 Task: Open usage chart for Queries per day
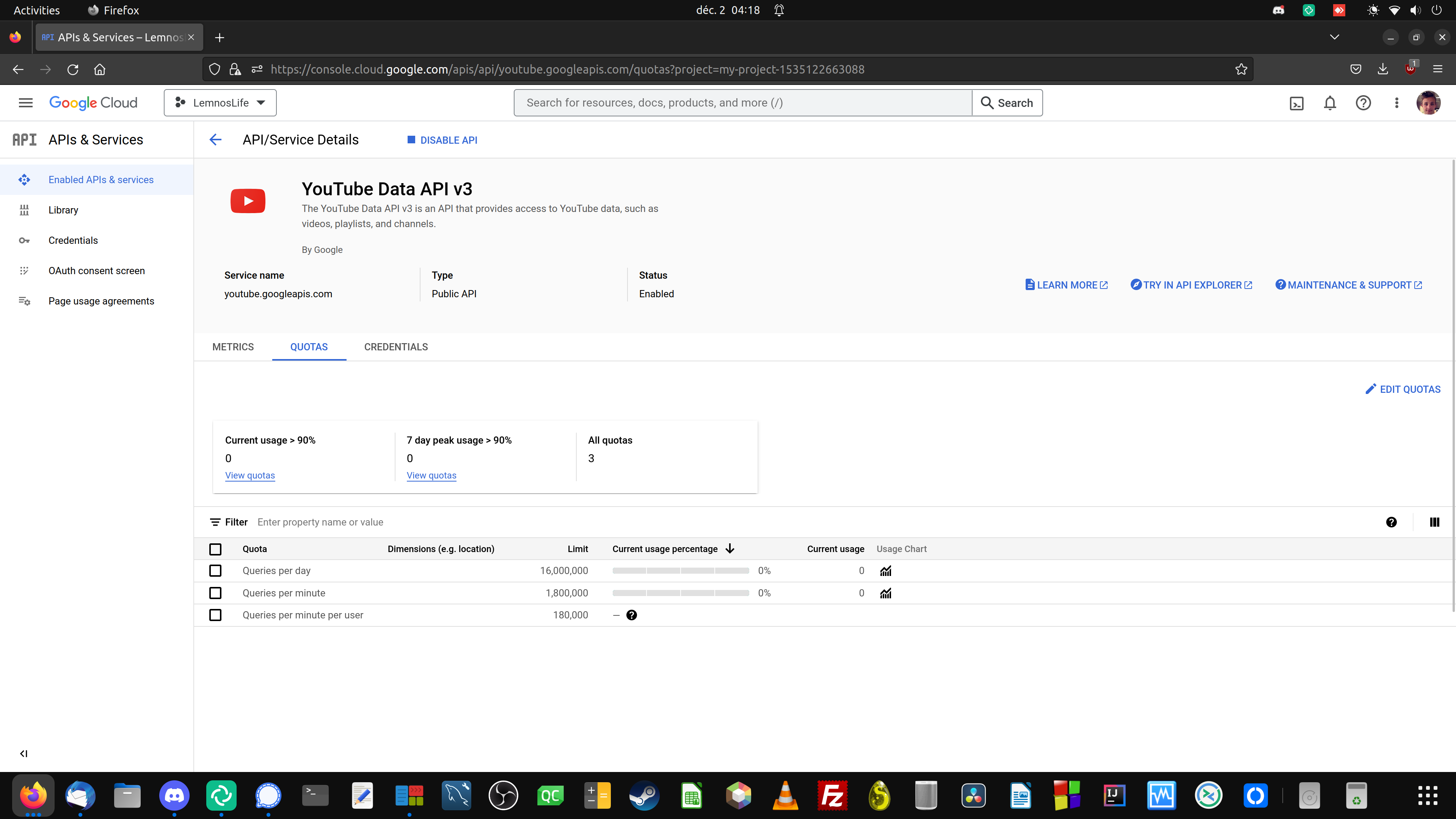[885, 571]
